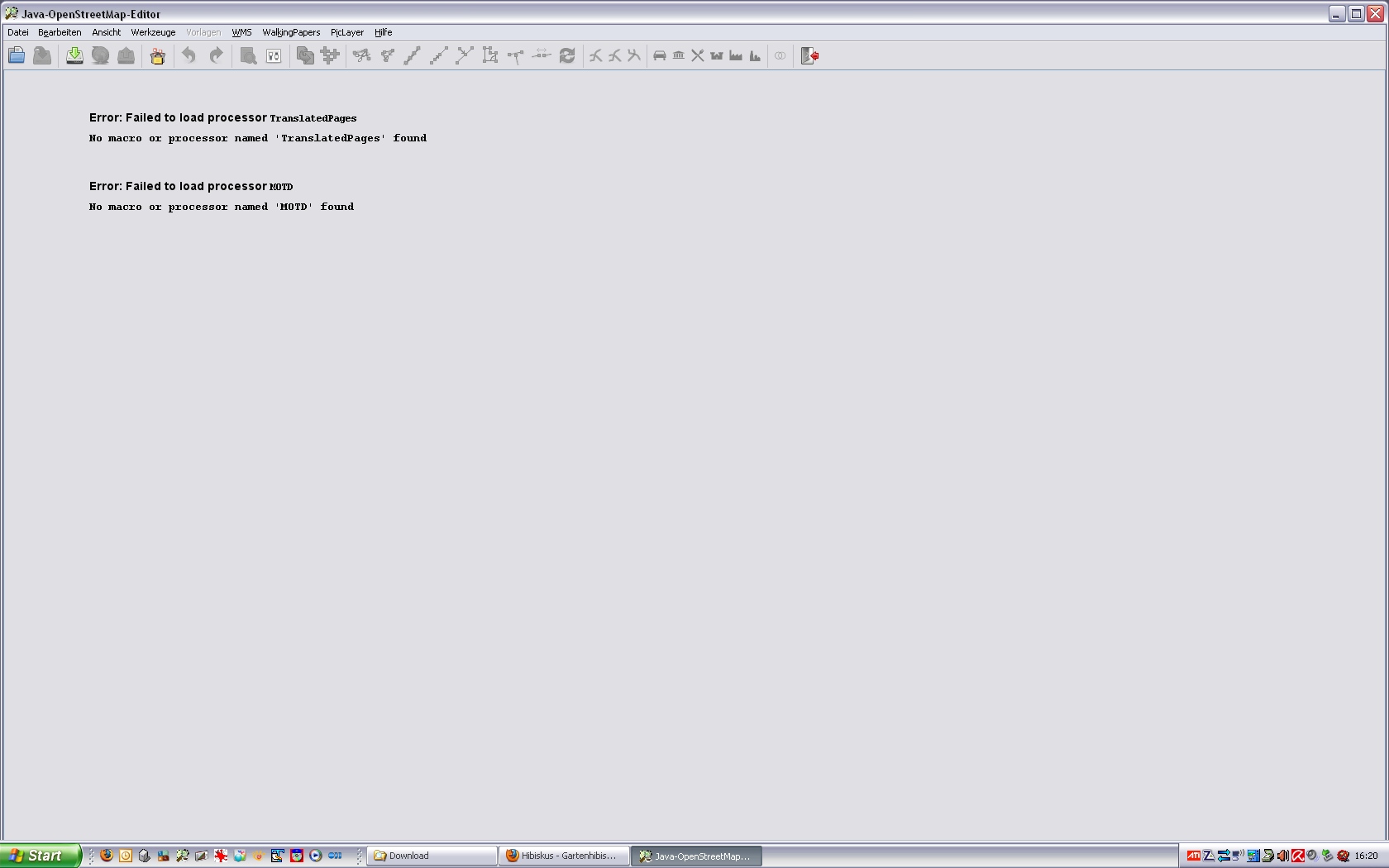Click the refresh arrows toolbar icon
The width and height of the screenshot is (1389, 868).
pyautogui.click(x=567, y=56)
